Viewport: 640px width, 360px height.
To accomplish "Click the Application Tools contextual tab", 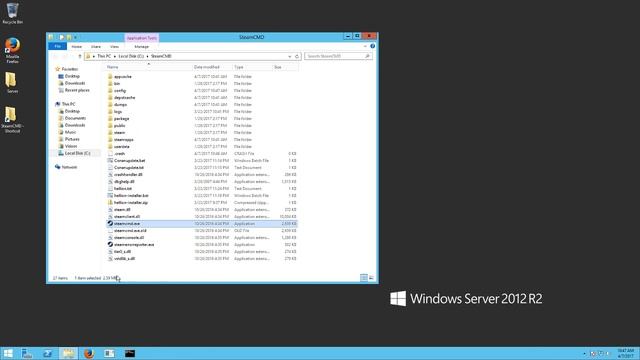I will [142, 38].
